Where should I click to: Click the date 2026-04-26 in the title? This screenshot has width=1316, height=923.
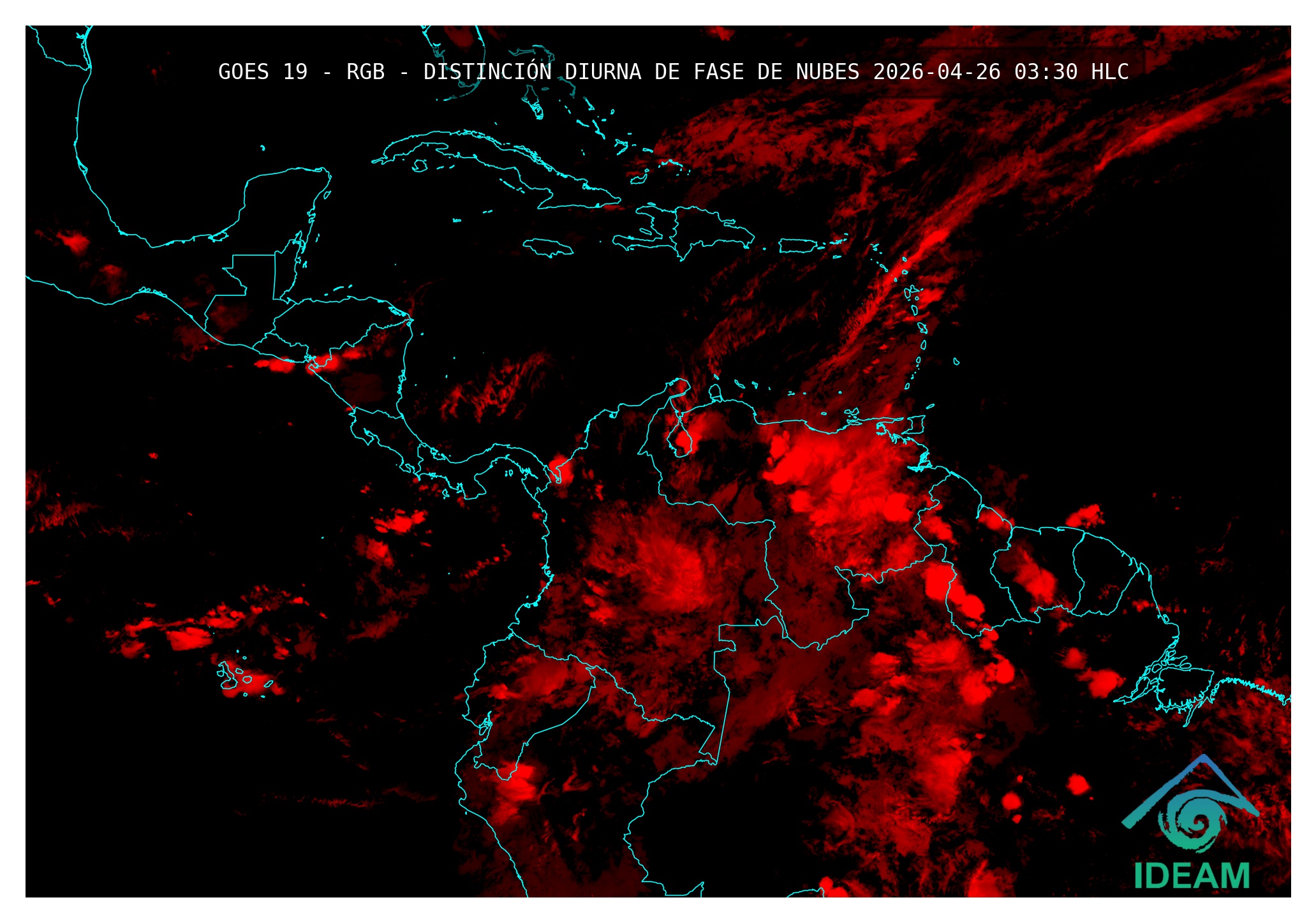936,72
